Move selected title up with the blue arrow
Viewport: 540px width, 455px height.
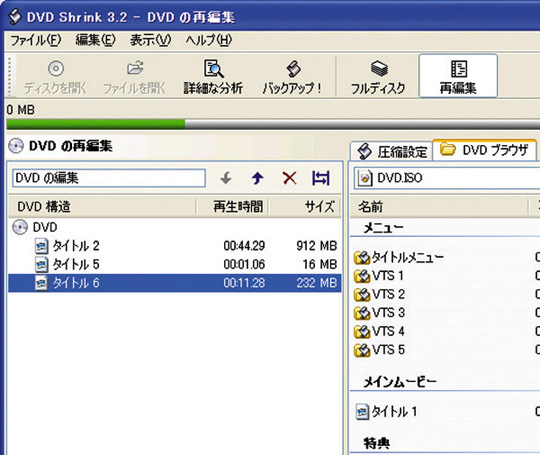click(x=257, y=178)
